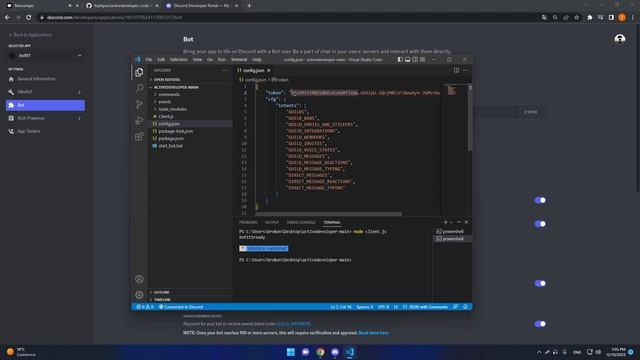Click errors and warnings indicator in status bar

[x=145, y=307]
